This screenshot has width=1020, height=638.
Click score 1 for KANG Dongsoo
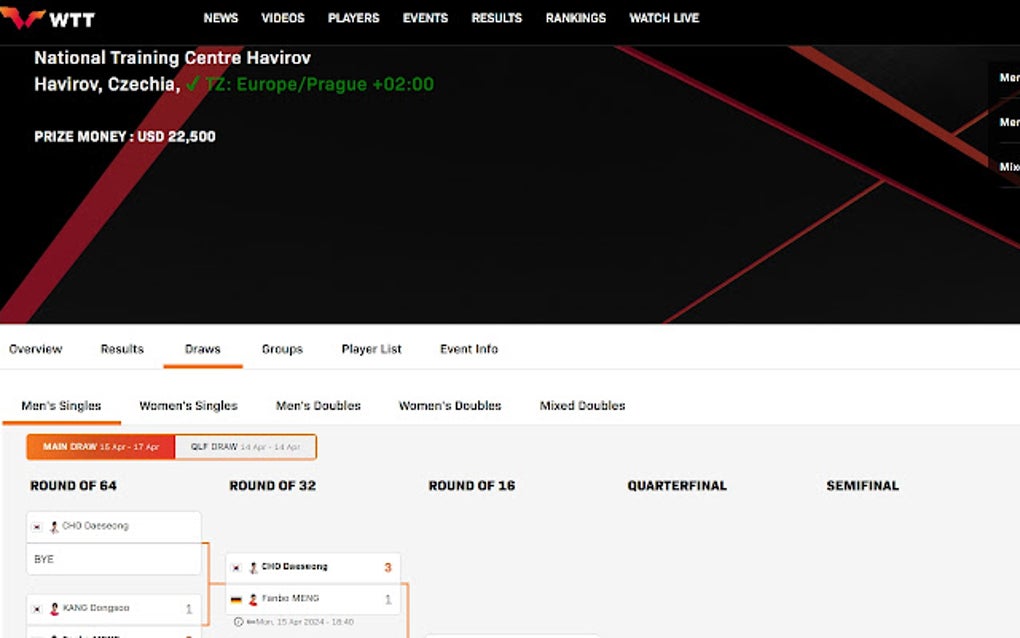coord(189,609)
